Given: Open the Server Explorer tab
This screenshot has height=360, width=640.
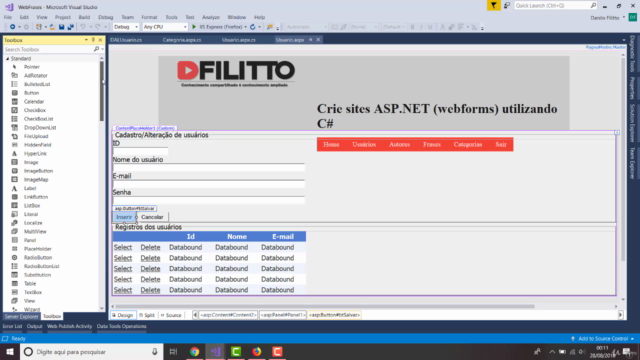Looking at the screenshot, I should click(21, 316).
